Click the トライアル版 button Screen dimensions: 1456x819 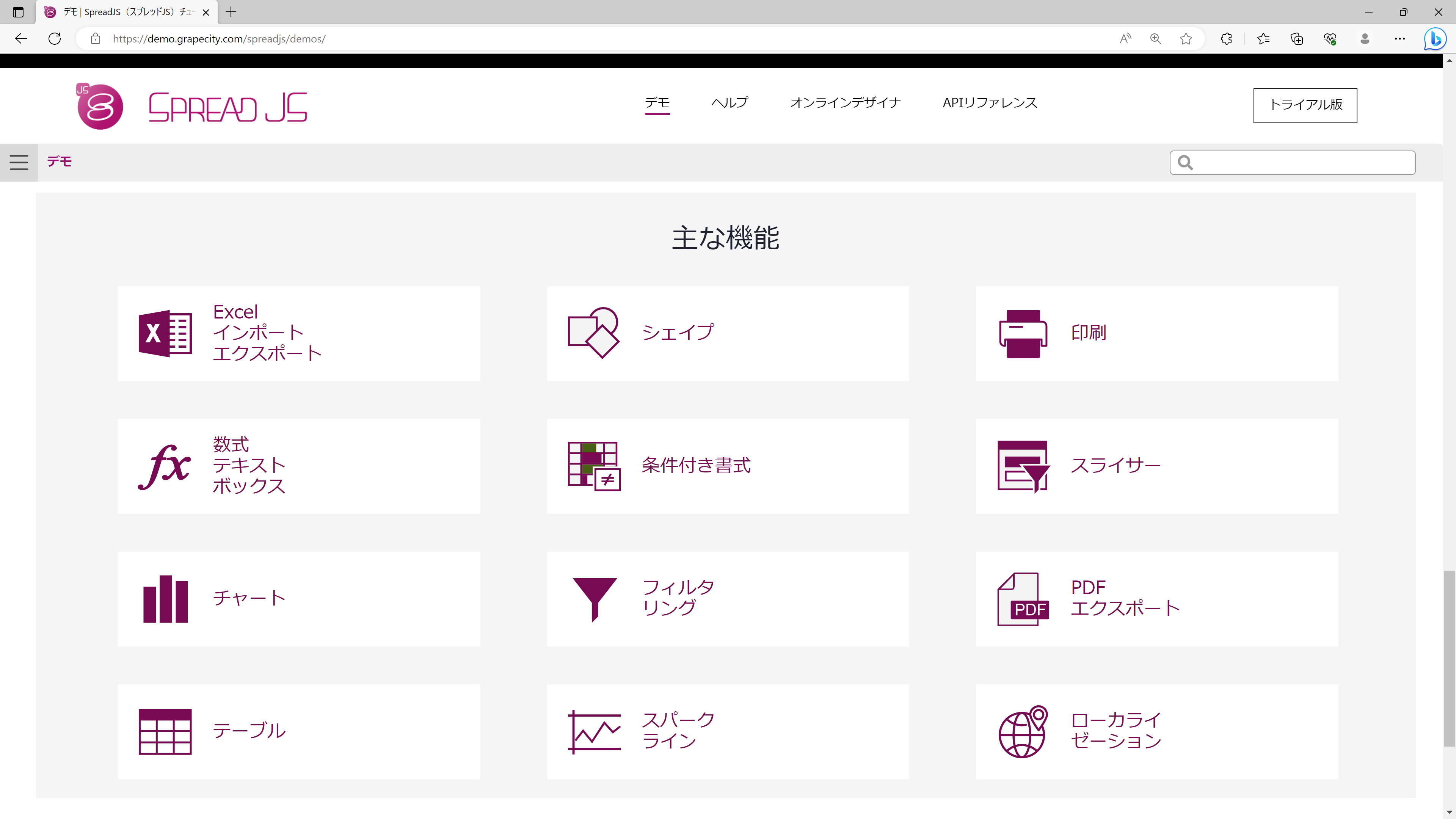(x=1305, y=105)
